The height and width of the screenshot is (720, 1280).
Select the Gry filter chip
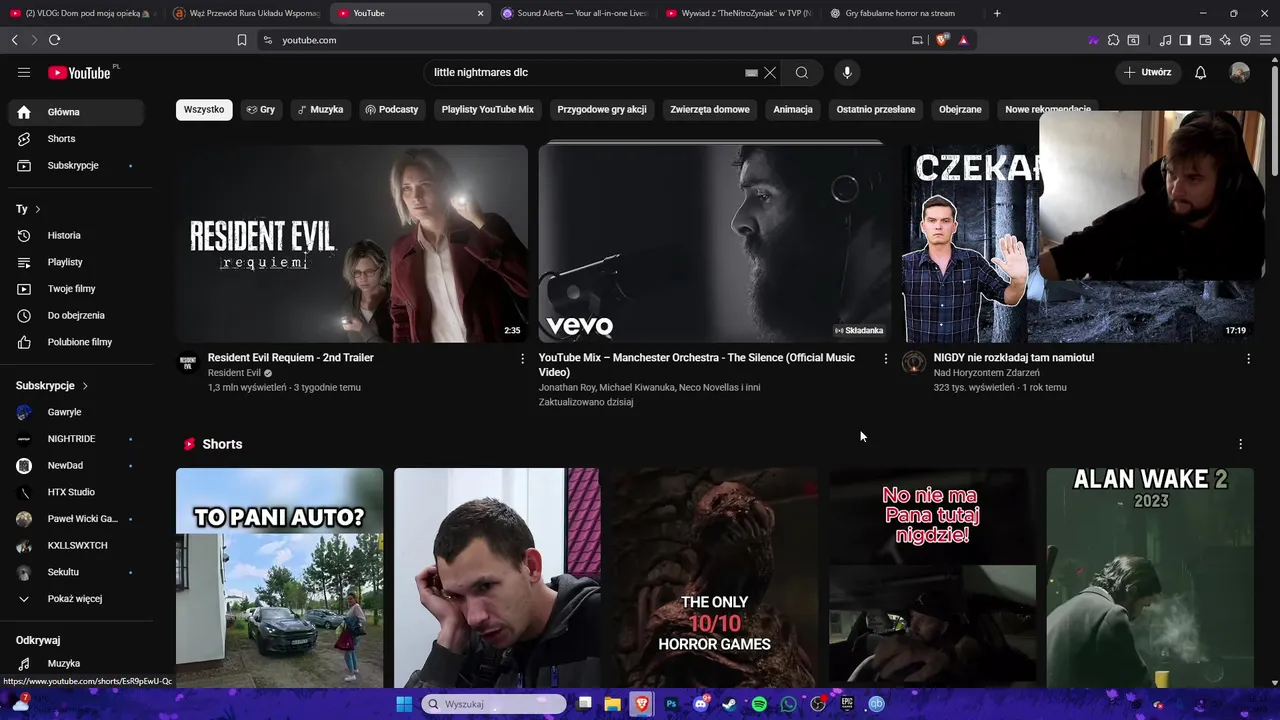(x=261, y=109)
